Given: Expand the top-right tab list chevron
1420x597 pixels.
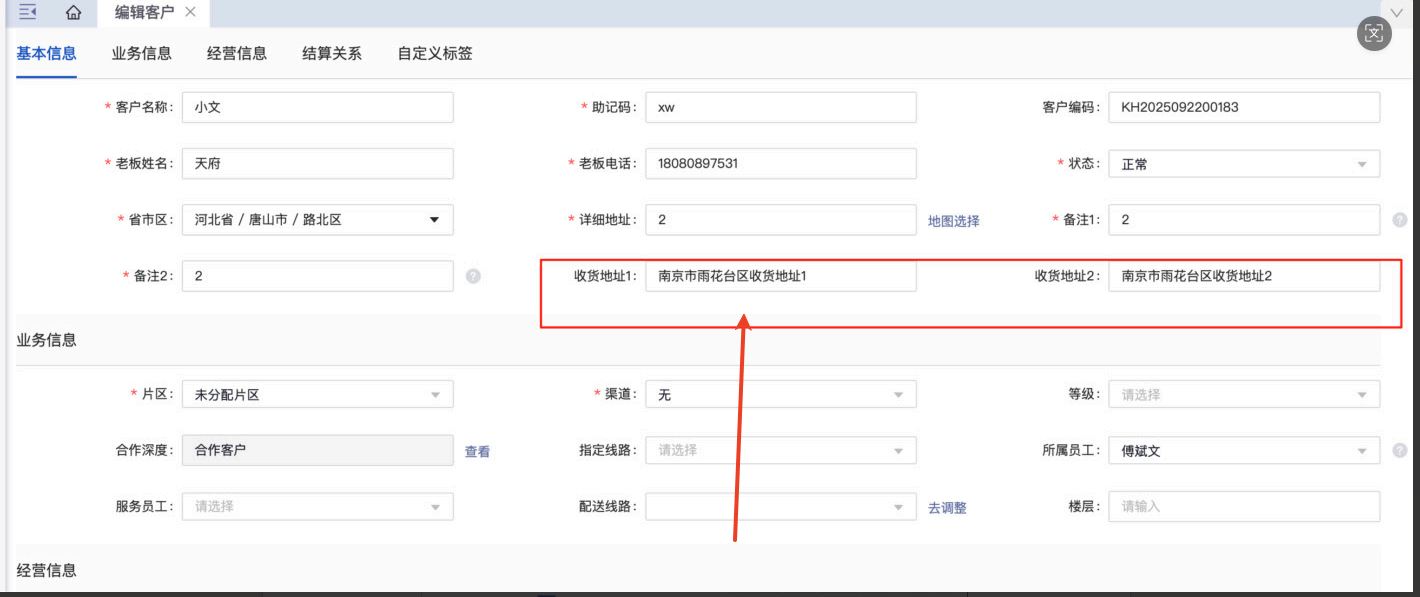Looking at the screenshot, I should [1397, 11].
